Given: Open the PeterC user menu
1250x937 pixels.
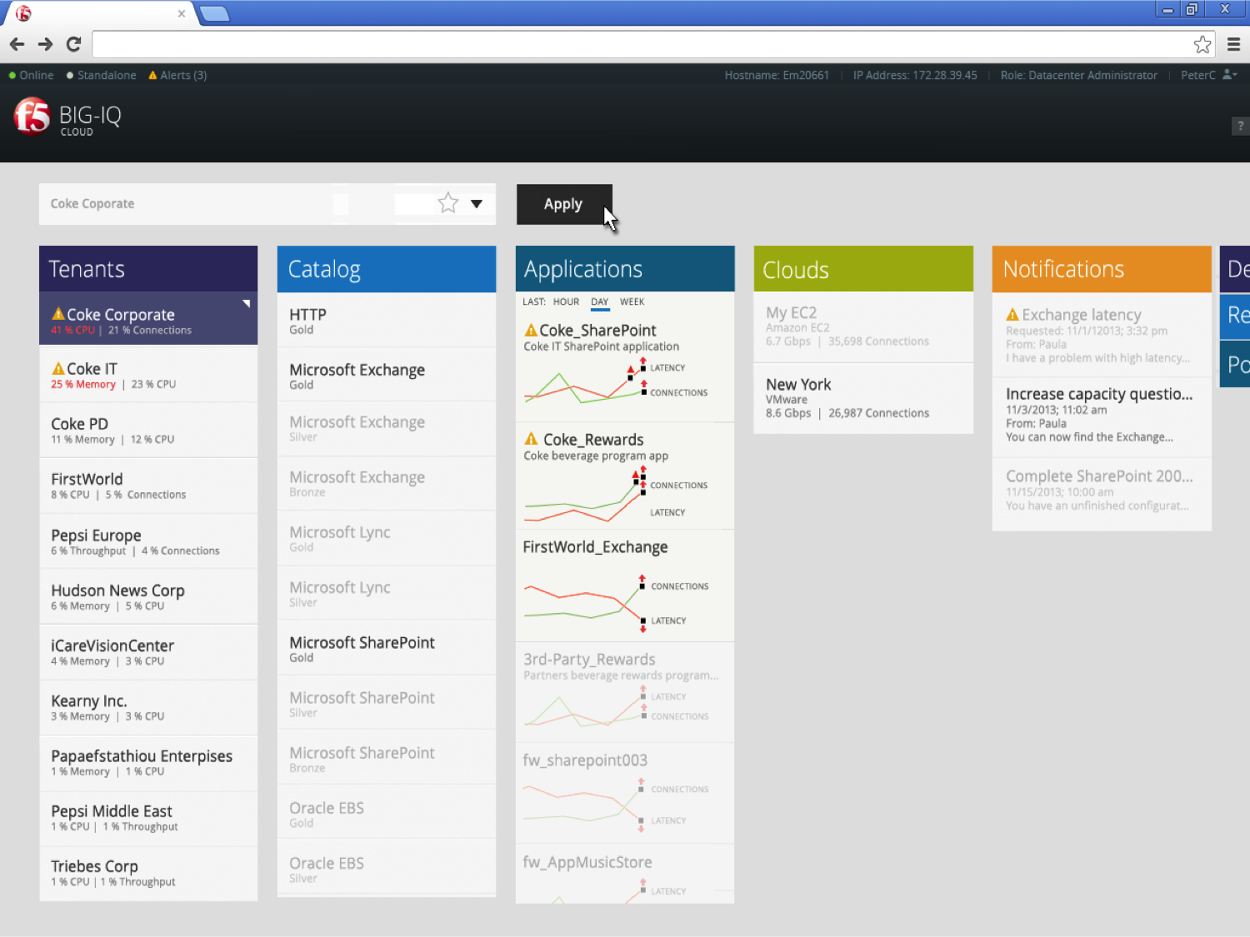Looking at the screenshot, I should tap(1209, 75).
